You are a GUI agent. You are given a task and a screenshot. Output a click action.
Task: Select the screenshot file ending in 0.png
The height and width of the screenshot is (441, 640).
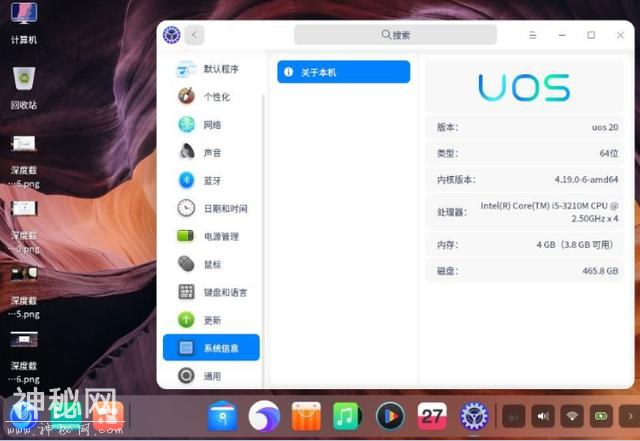click(x=24, y=227)
